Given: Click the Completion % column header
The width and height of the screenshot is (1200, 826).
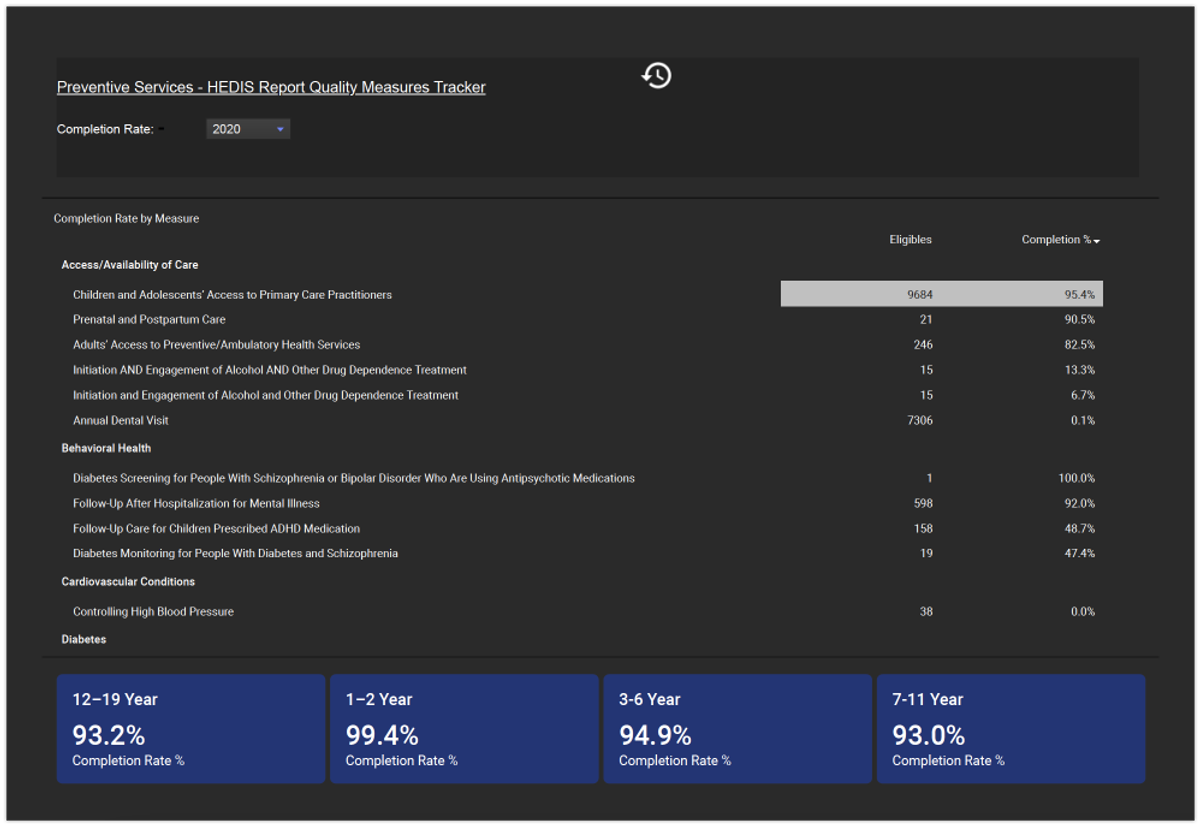Looking at the screenshot, I should (1056, 240).
